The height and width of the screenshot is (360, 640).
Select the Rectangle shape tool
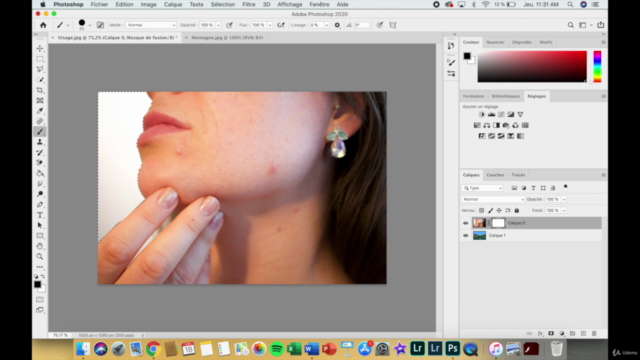[x=40, y=236]
